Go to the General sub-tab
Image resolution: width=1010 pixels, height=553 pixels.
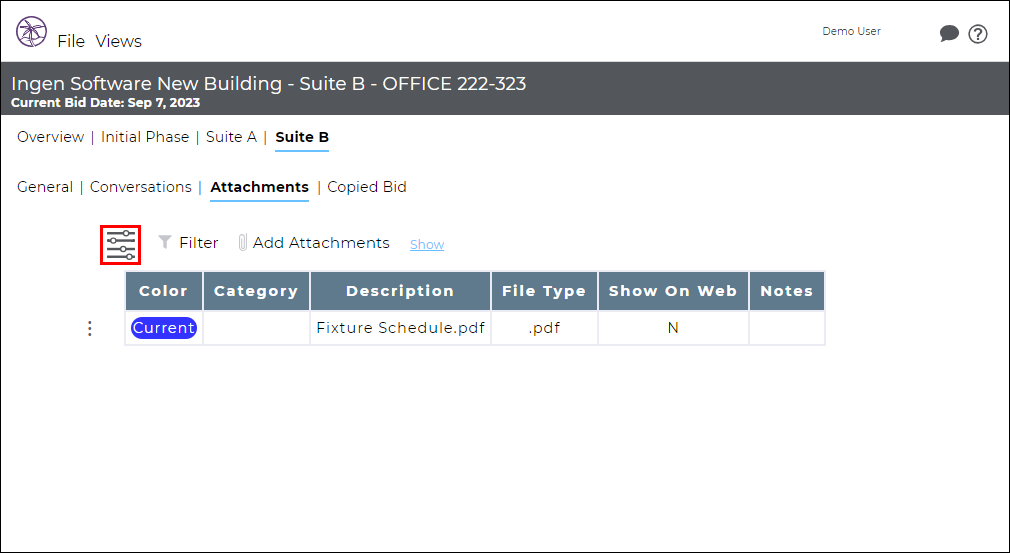[x=44, y=187]
